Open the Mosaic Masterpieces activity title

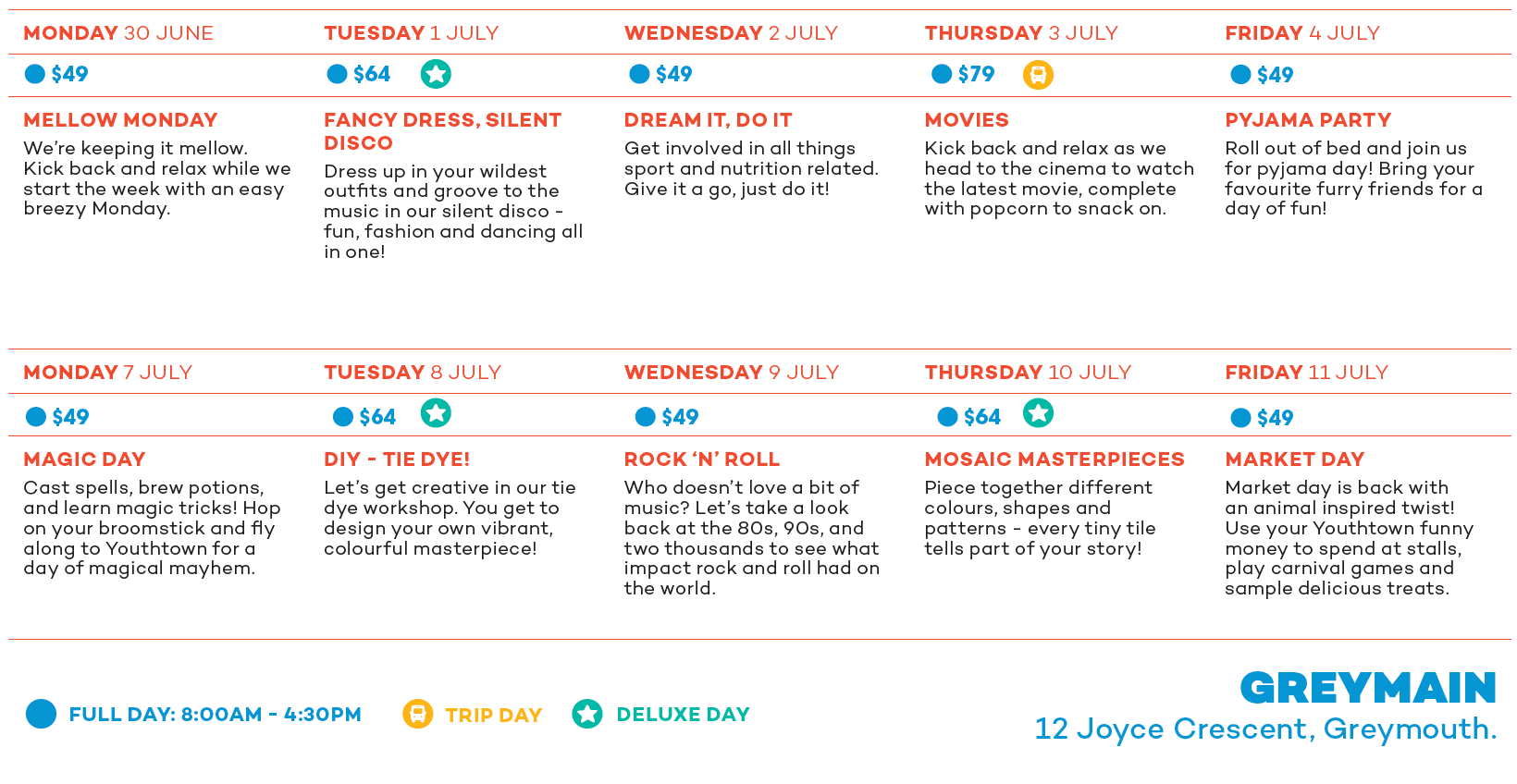(1054, 459)
